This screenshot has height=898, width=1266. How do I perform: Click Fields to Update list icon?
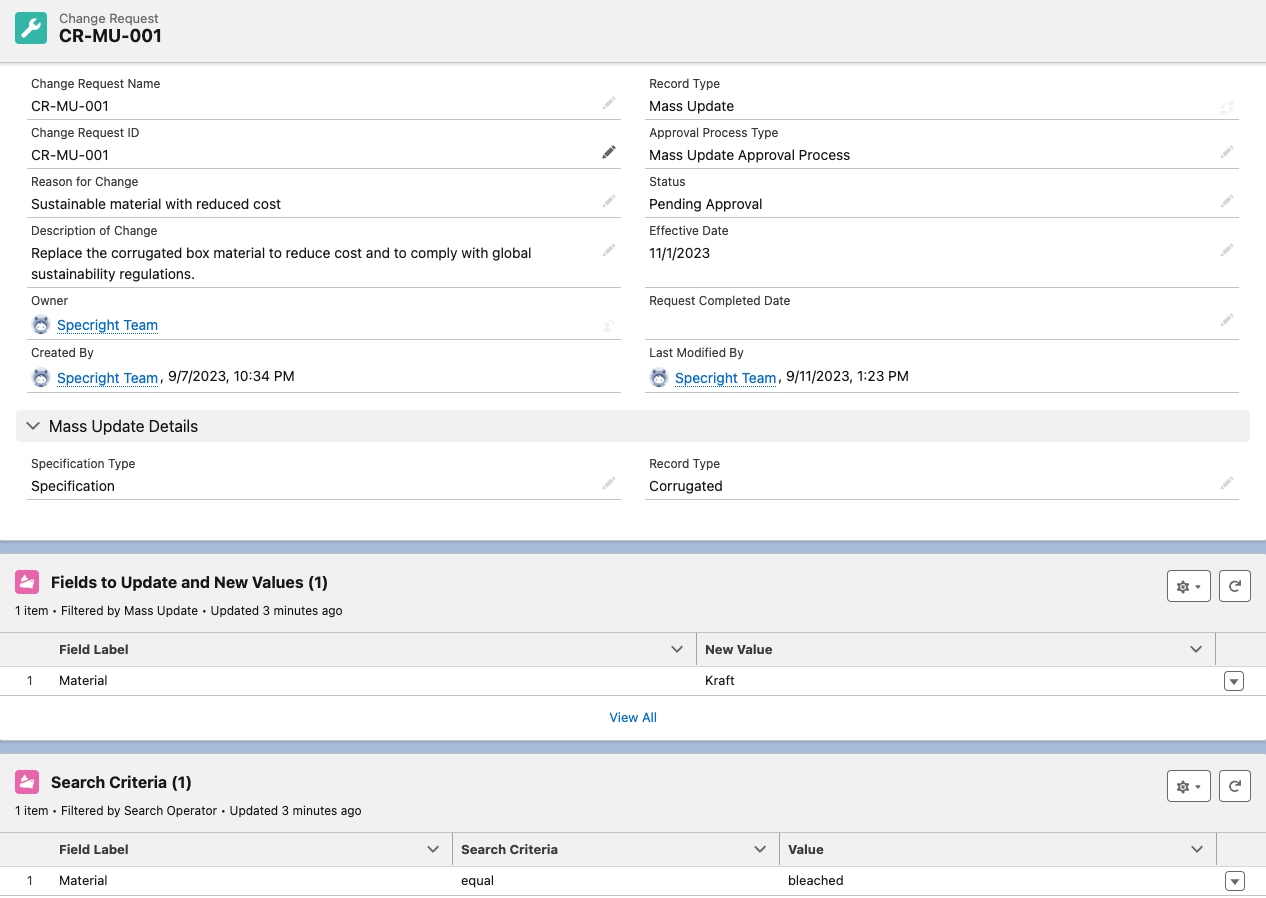[x=27, y=582]
